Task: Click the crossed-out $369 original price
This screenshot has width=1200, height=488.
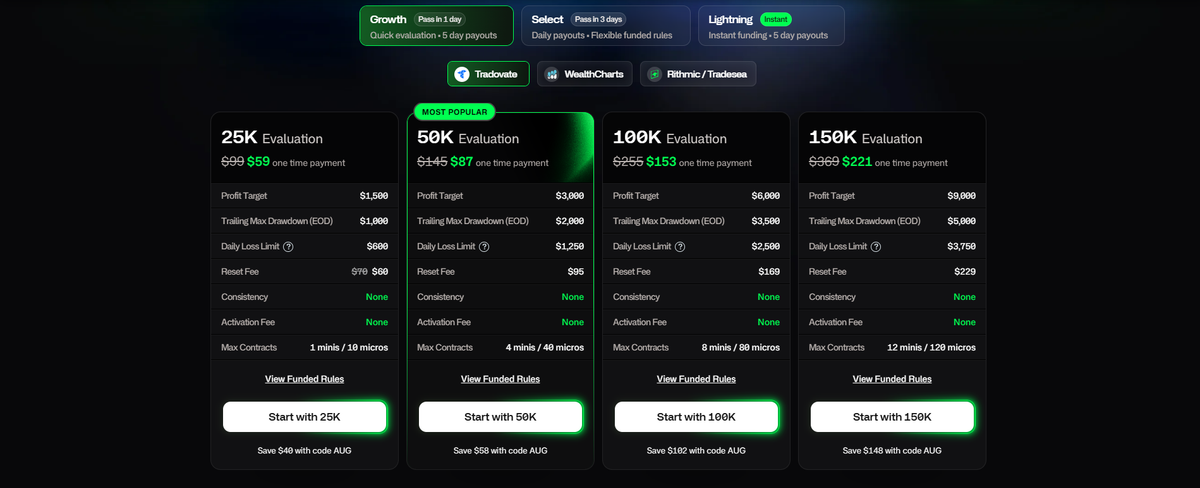Action: [824, 161]
